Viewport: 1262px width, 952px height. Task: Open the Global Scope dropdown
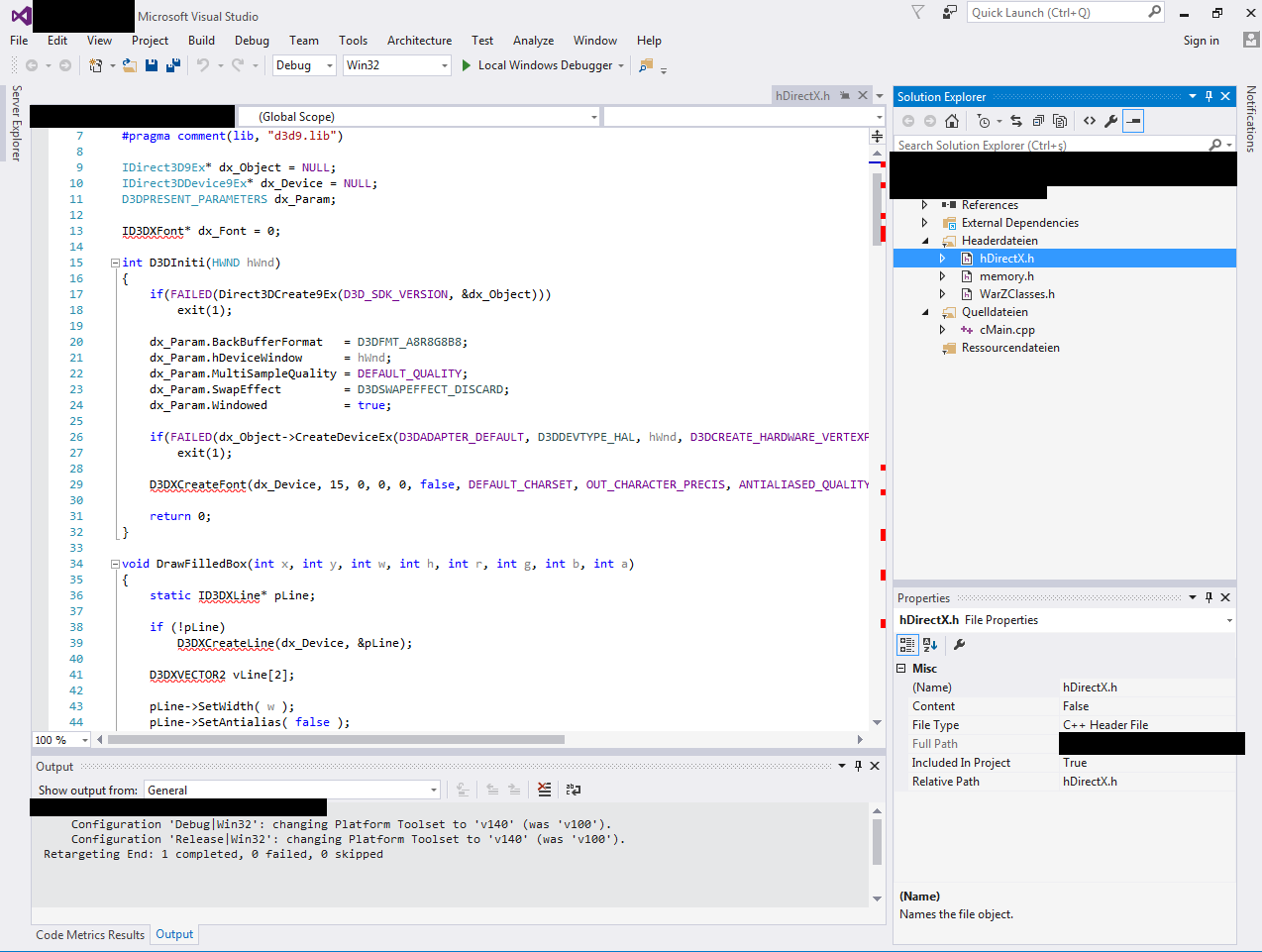[x=420, y=117]
